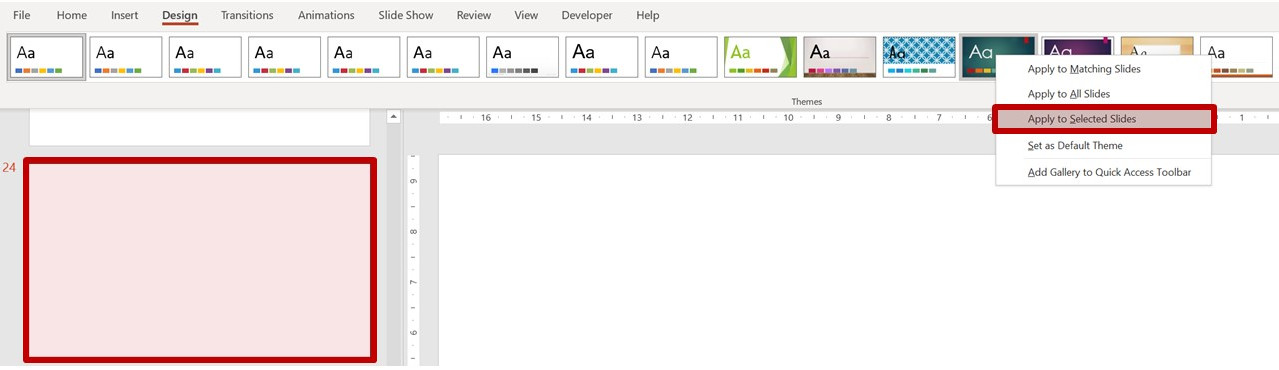Select the first Office theme thumbnail

click(47, 57)
